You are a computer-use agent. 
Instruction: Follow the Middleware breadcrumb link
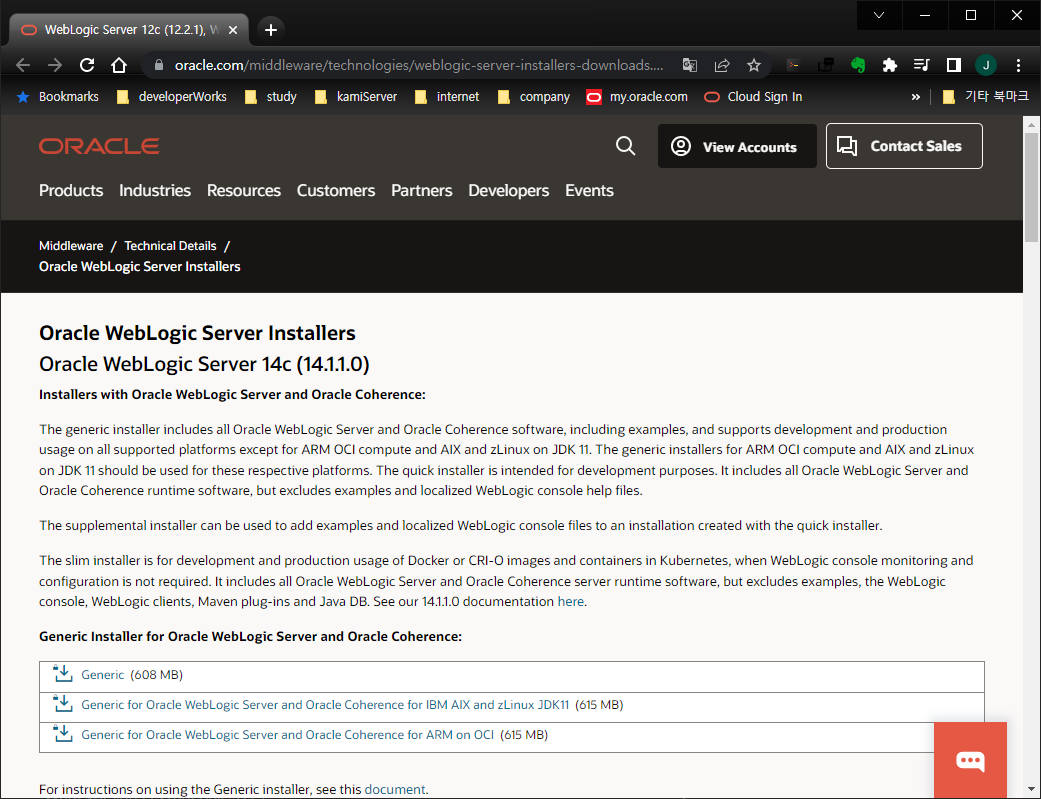point(71,246)
